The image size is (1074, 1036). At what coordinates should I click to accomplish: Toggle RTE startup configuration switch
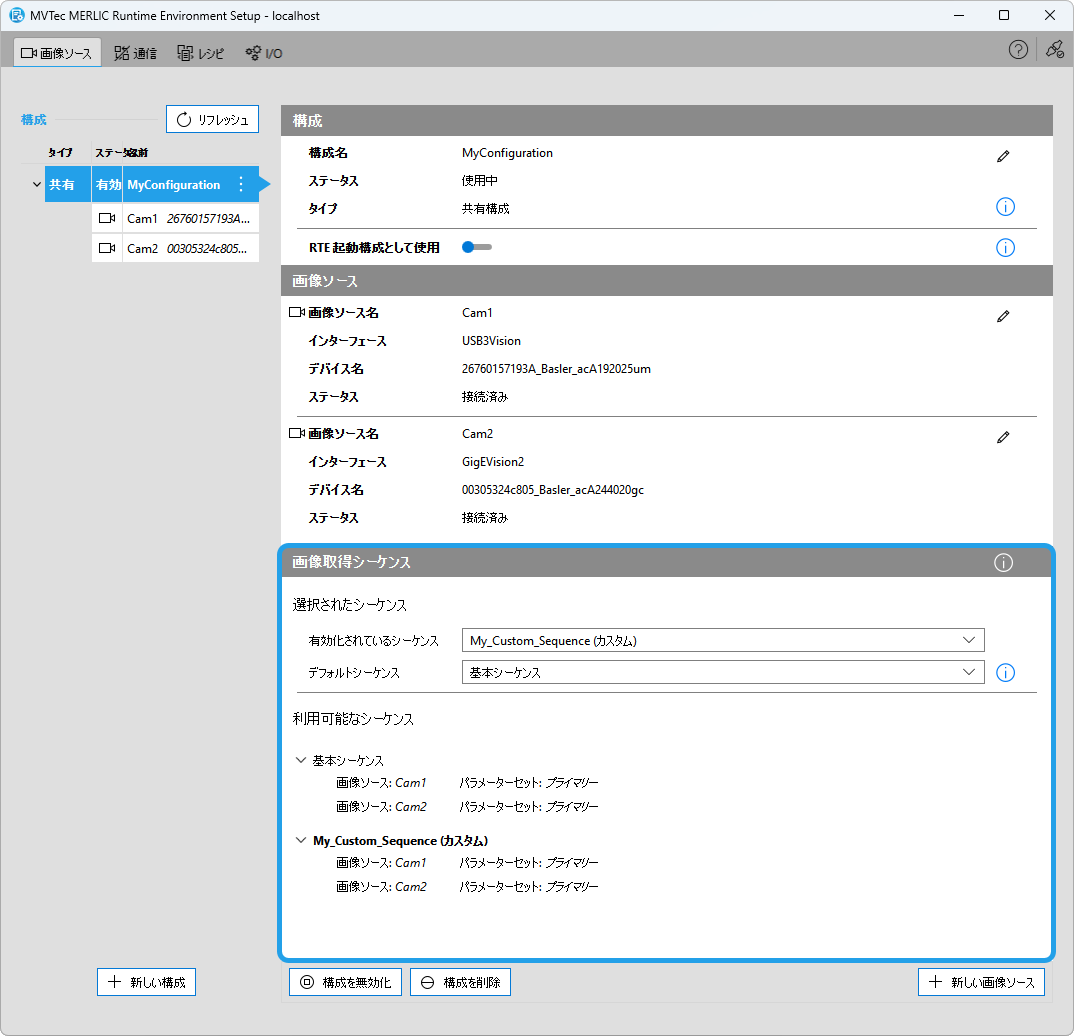(476, 247)
